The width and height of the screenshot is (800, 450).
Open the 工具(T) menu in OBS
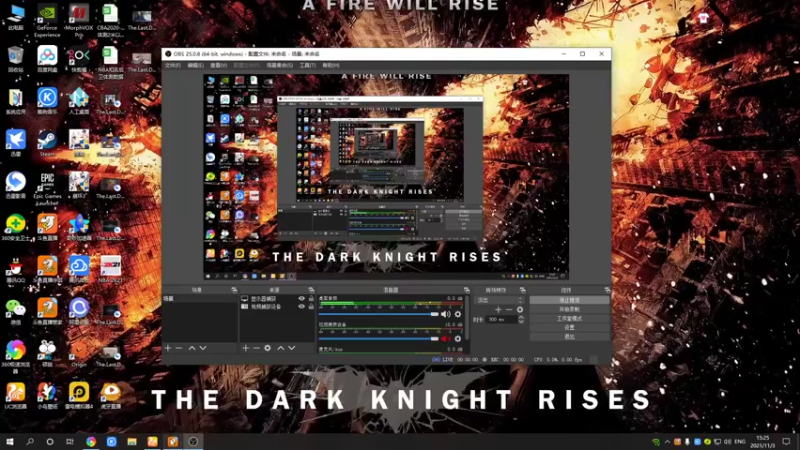click(308, 66)
